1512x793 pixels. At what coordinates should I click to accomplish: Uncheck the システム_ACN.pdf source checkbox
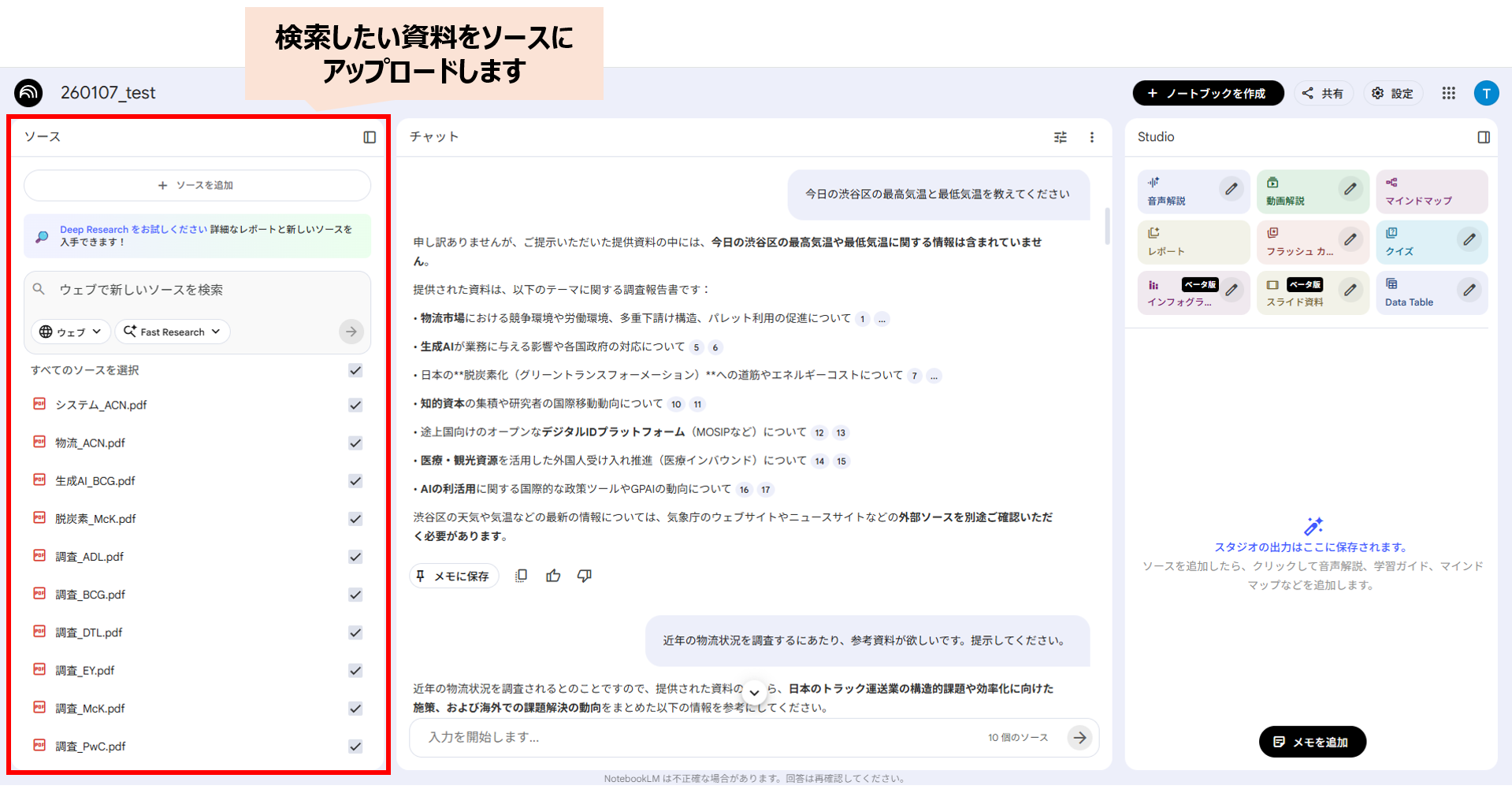[355, 405]
